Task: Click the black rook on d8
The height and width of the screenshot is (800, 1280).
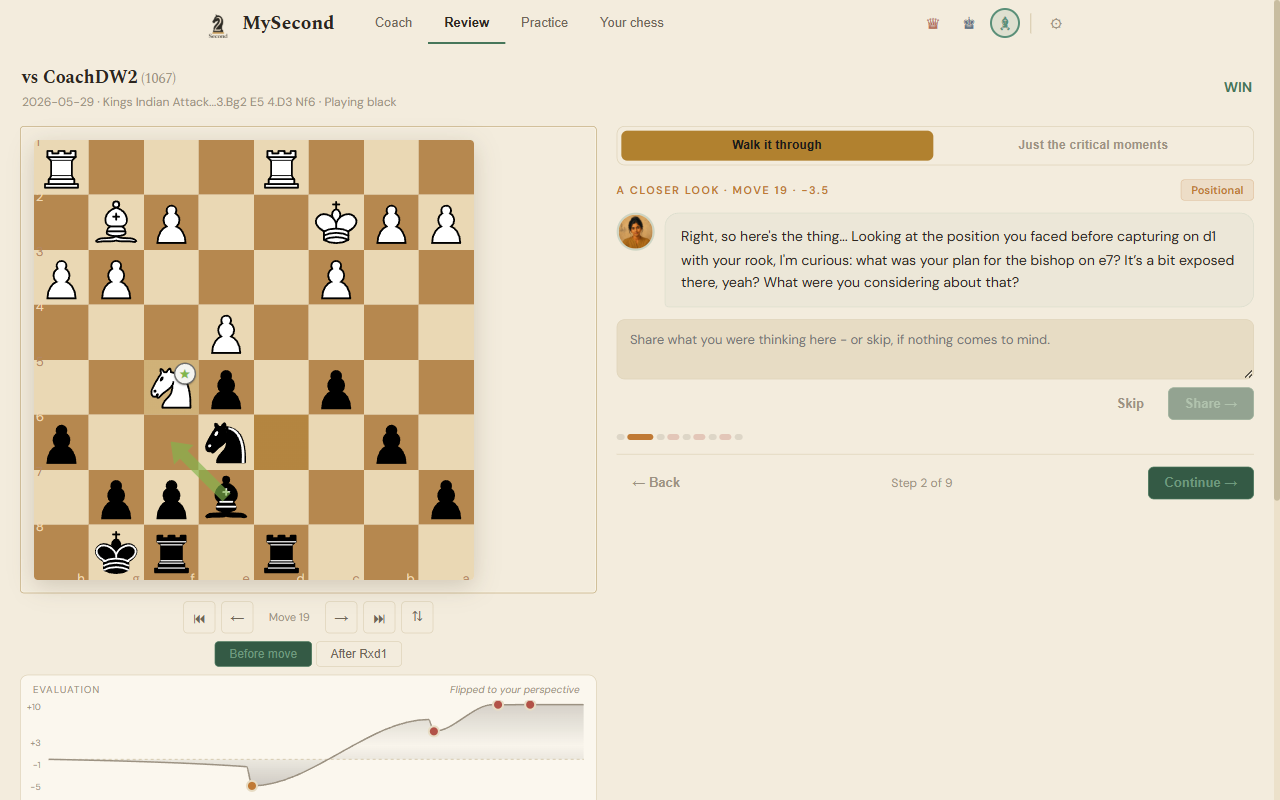Action: (281, 552)
